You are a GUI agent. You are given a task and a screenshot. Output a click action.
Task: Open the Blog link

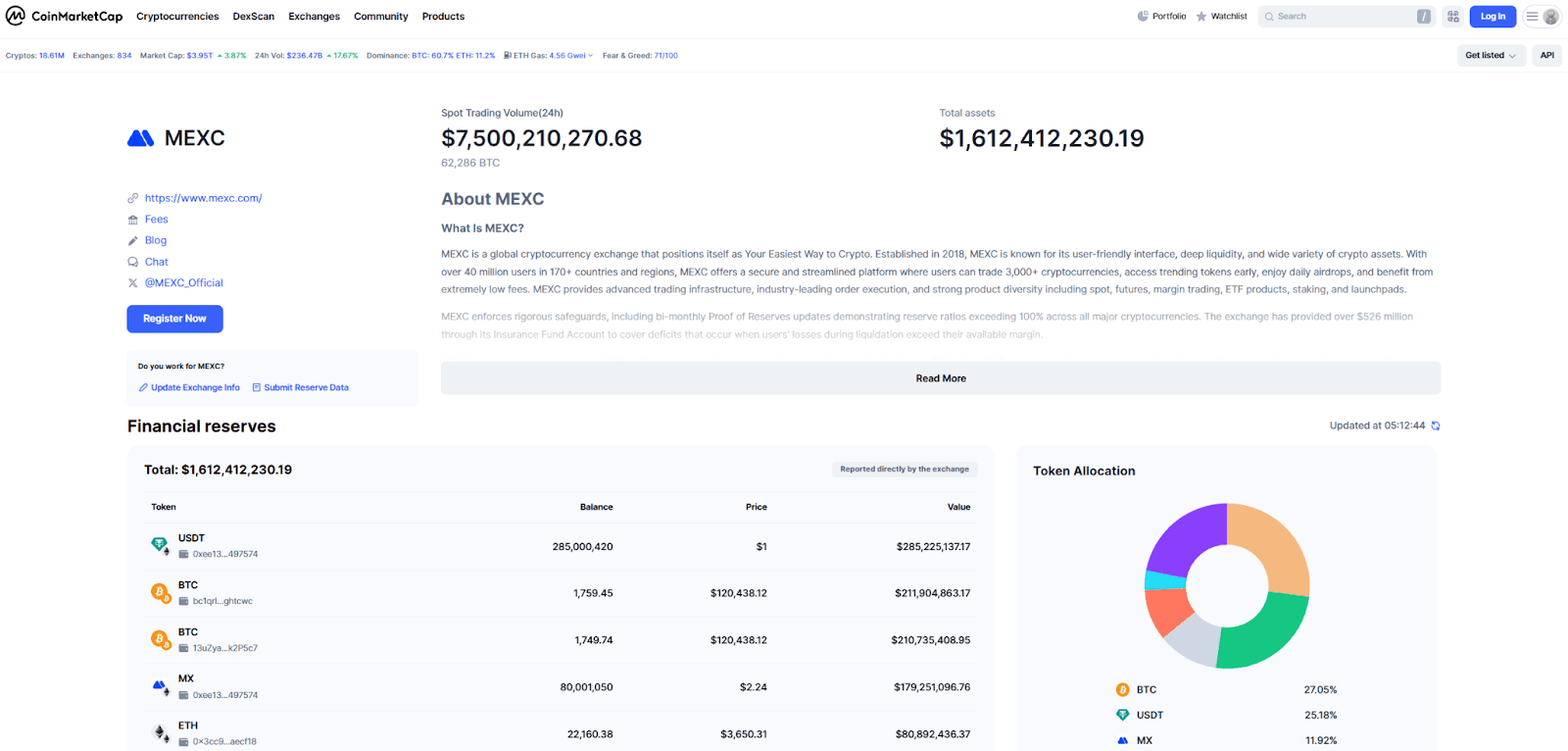[x=156, y=240]
